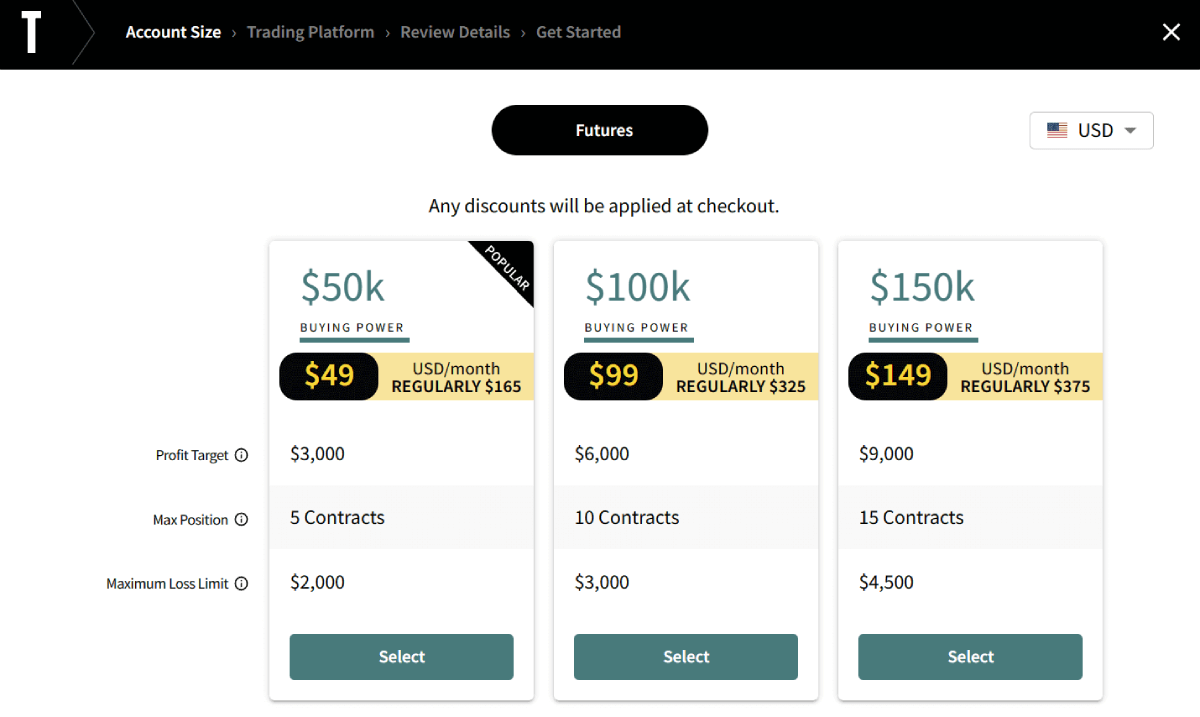Click the Profit Target label
Image resolution: width=1200 pixels, height=717 pixels.
tap(192, 455)
